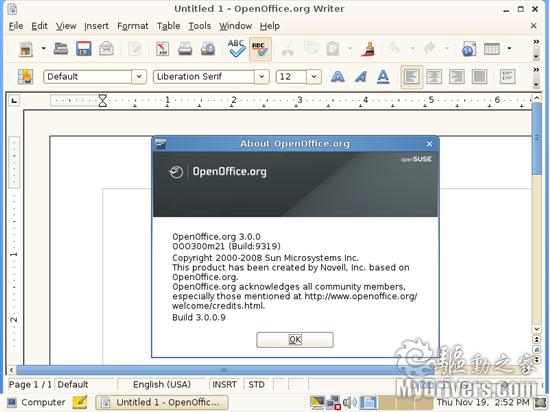Open the Hyperlink globe icon

click(469, 49)
